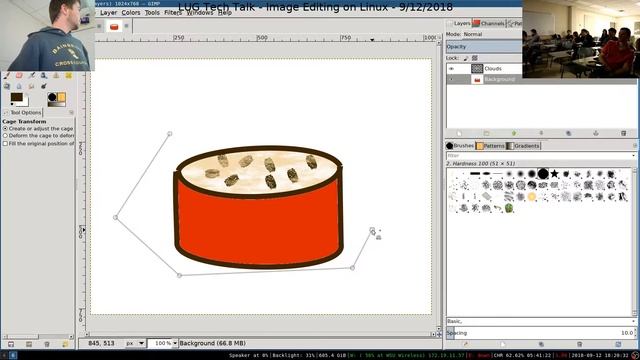Edit the selected brush

[x=465, y=344]
